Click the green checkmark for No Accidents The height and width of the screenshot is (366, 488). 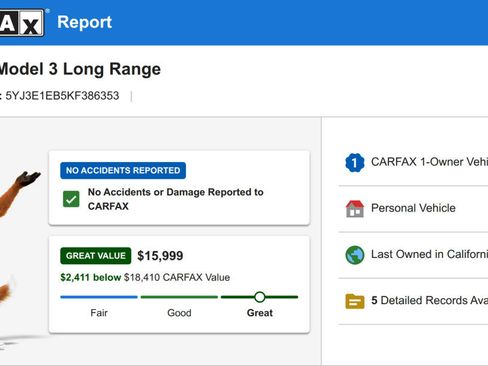[71, 199]
